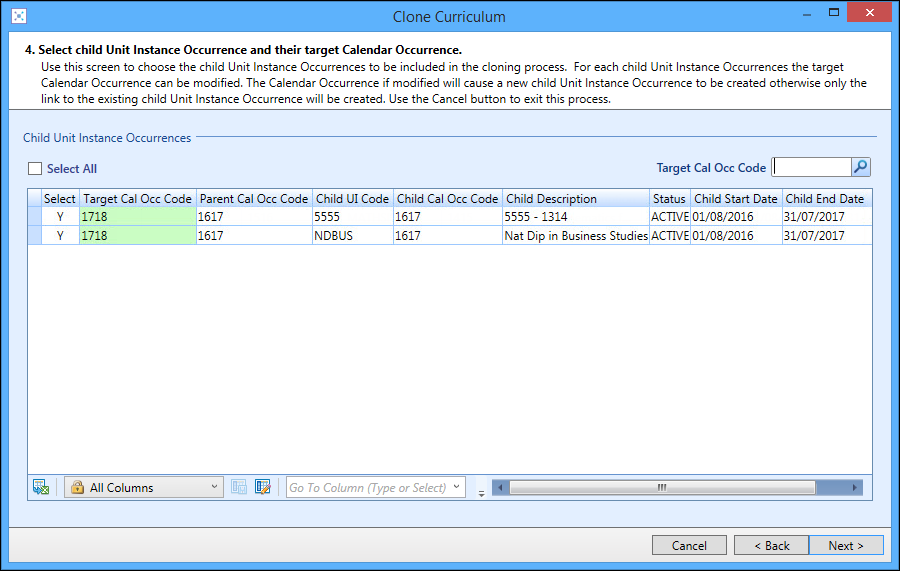Toggle the Select Y cell in the NDBUS row
Screen dimensions: 900x571
(x=60, y=235)
